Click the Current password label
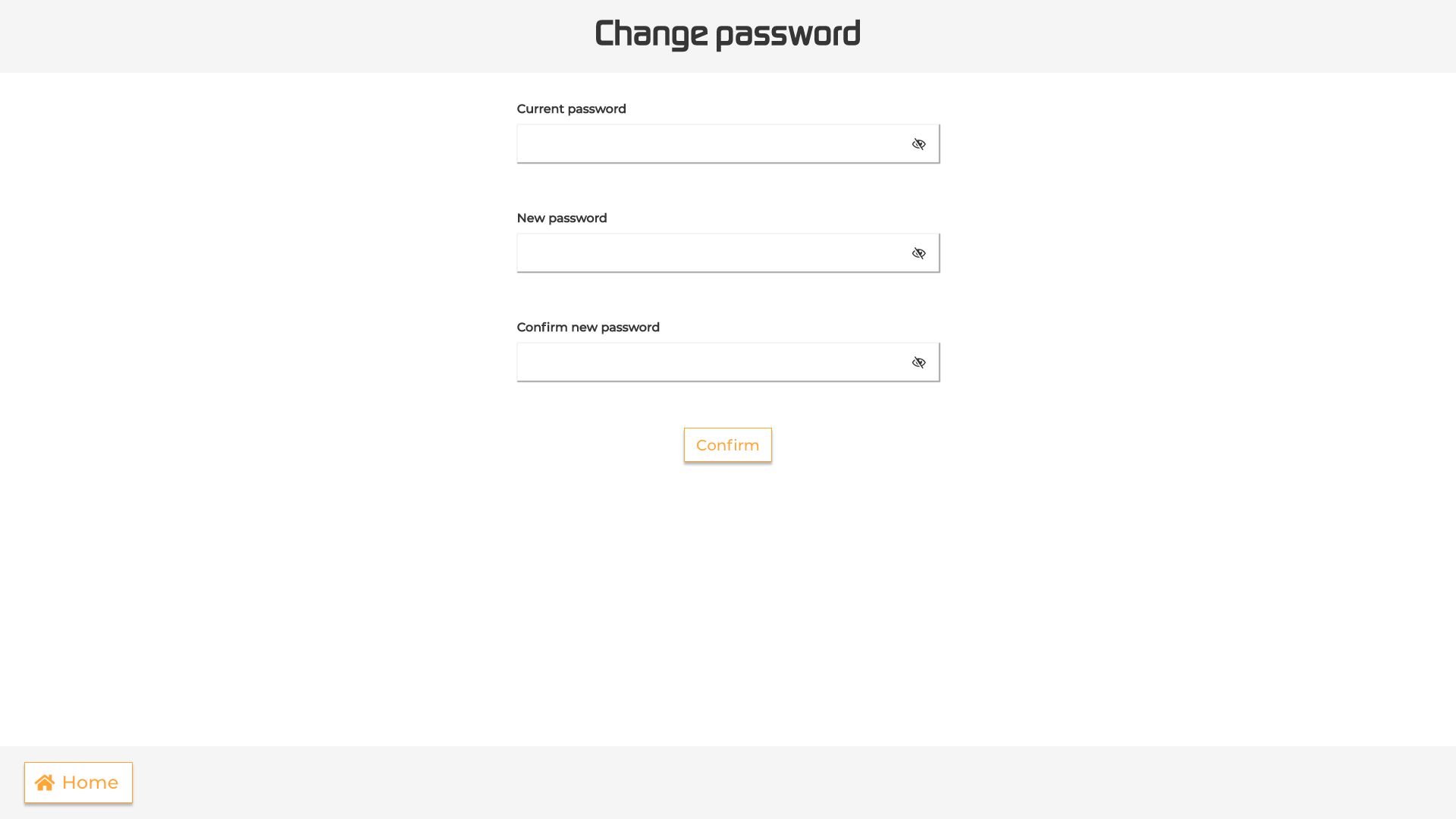Viewport: 1456px width, 819px height. [x=571, y=108]
